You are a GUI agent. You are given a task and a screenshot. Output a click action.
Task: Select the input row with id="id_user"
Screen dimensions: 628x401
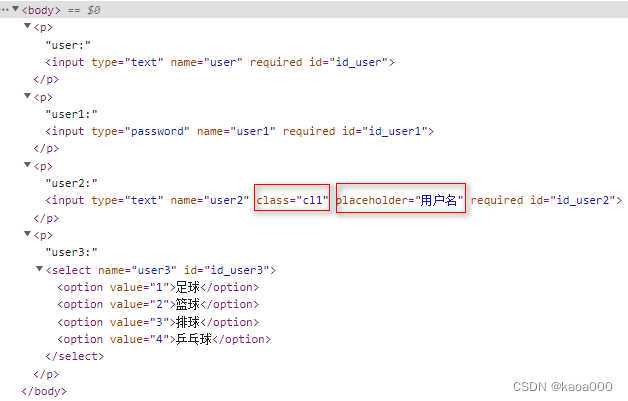tap(220, 62)
